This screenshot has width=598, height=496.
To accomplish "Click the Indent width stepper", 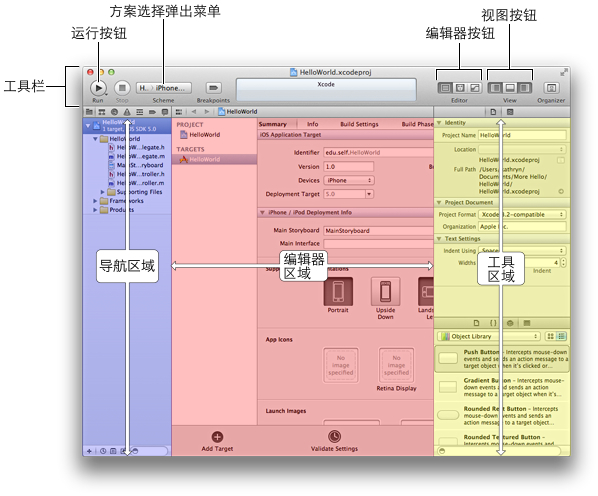I will pyautogui.click(x=563, y=262).
